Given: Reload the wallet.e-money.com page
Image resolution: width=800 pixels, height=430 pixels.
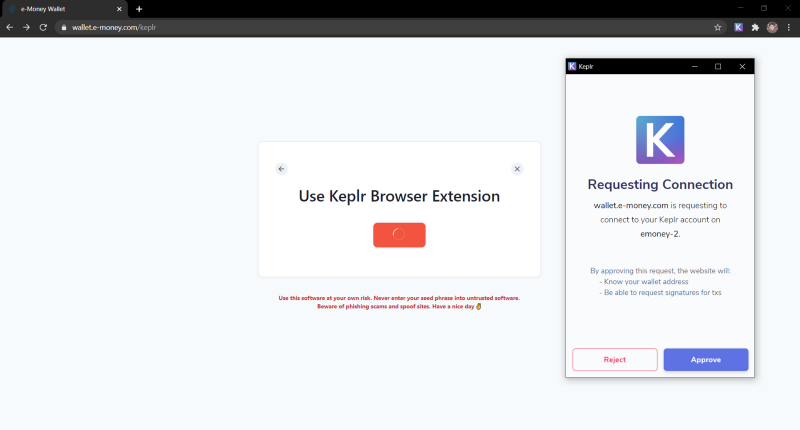Looking at the screenshot, I should coord(43,28).
